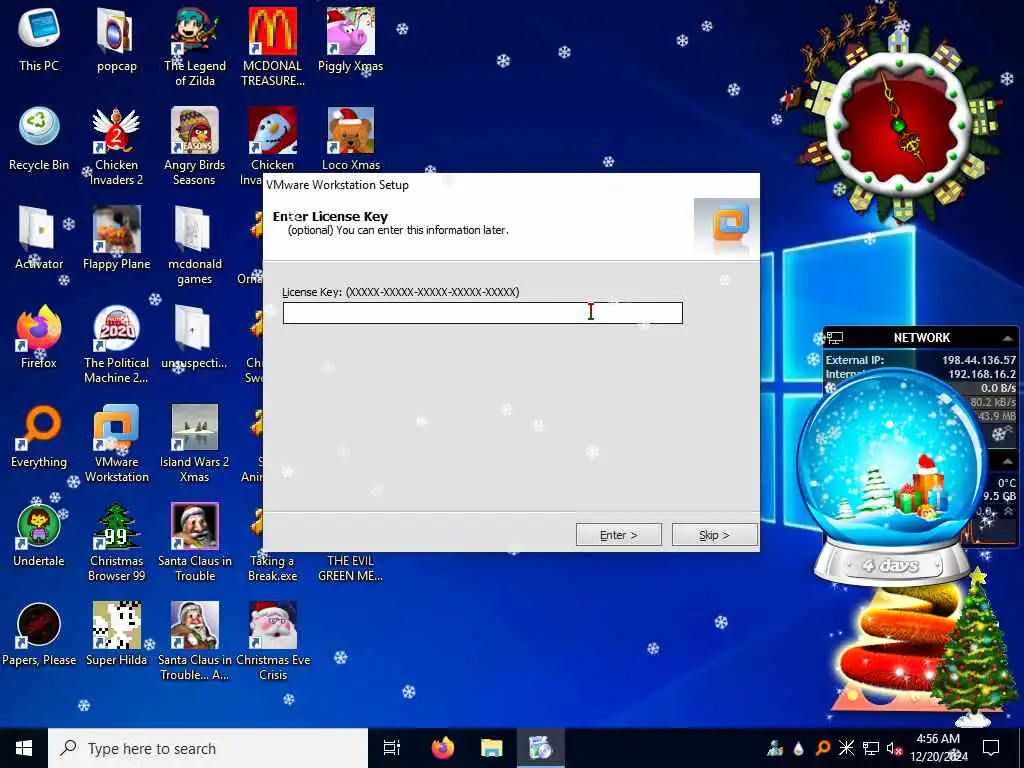
Task: Select The Legend of Zilda icon
Action: (195, 47)
